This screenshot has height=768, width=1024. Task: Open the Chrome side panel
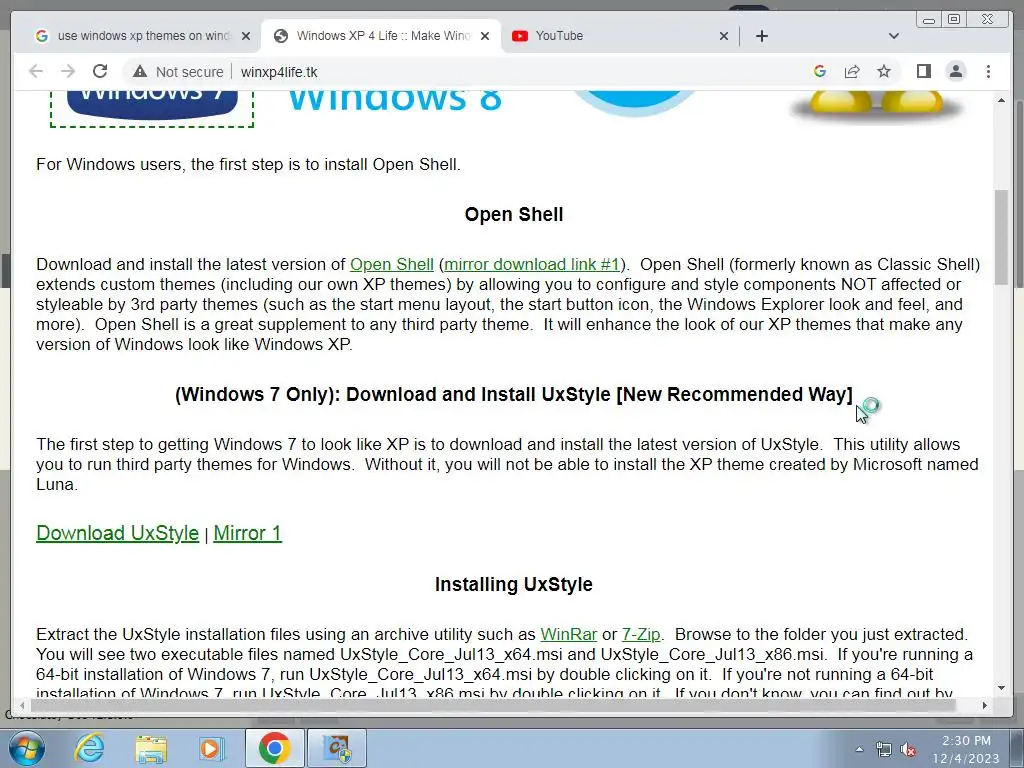[x=923, y=71]
